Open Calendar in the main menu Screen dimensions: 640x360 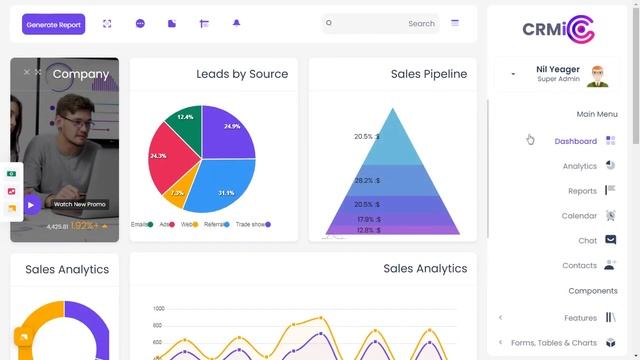click(579, 216)
